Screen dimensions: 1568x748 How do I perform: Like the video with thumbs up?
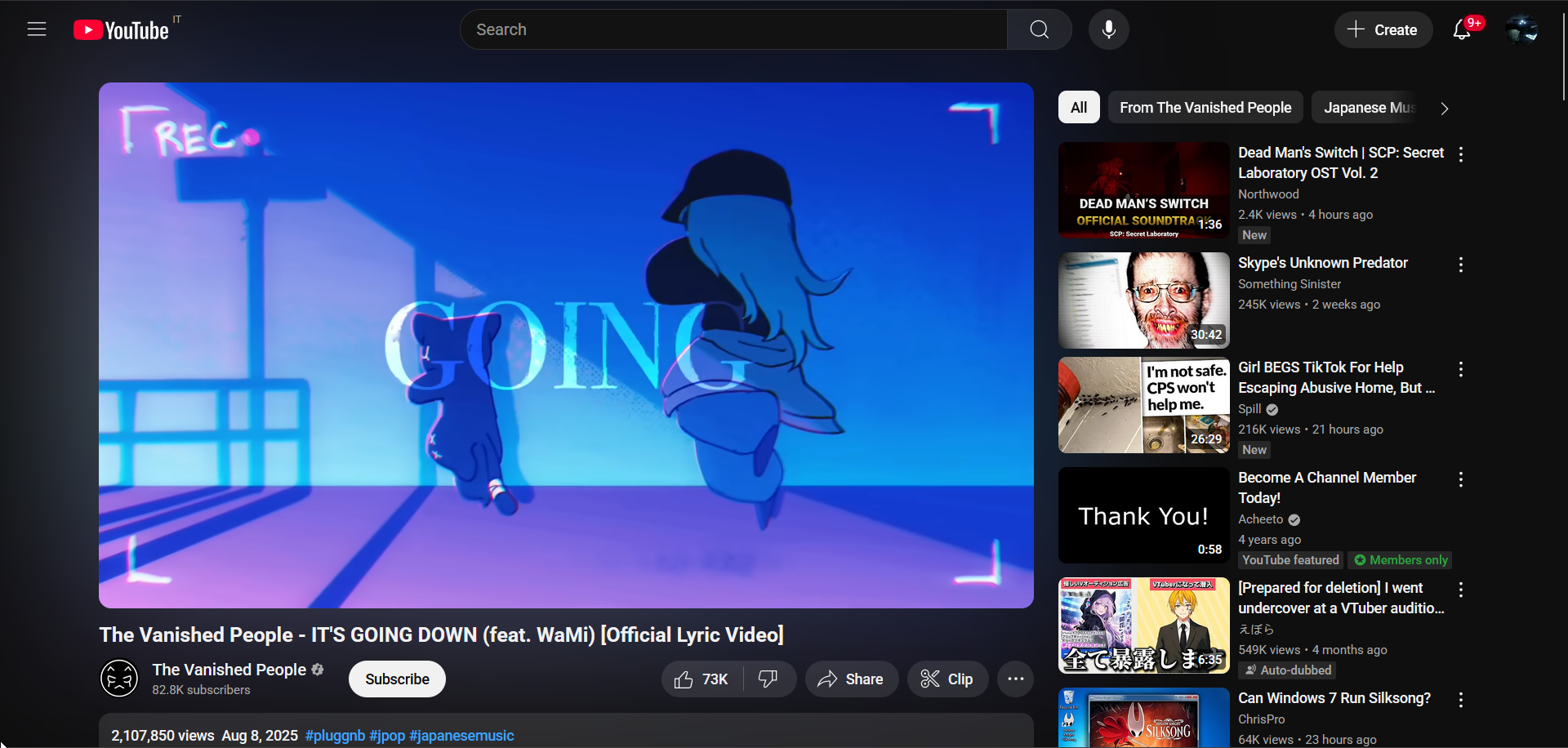coord(702,679)
